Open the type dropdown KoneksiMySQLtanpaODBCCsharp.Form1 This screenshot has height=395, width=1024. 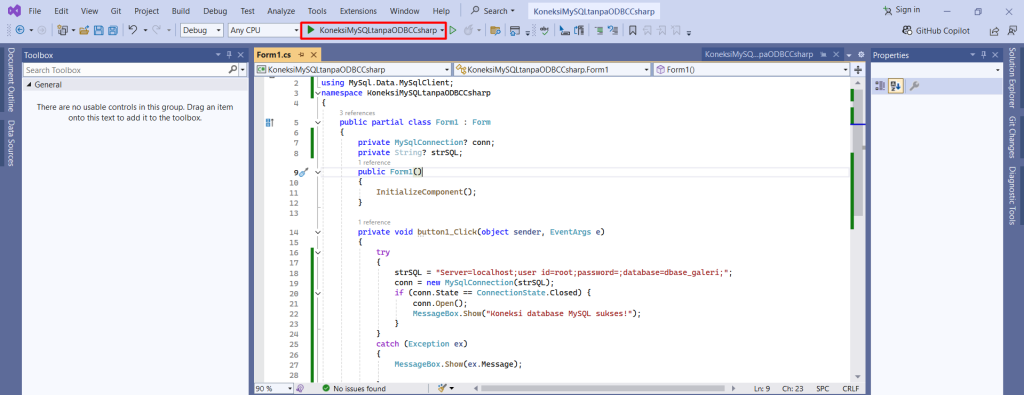tap(552, 69)
